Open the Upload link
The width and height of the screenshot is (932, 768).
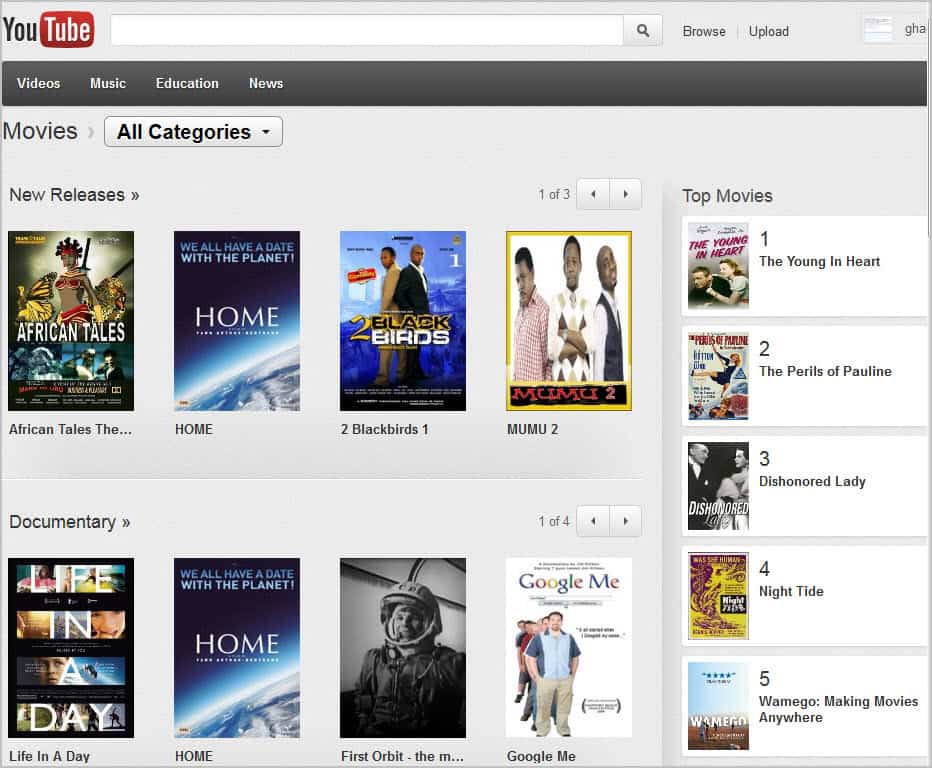click(769, 32)
